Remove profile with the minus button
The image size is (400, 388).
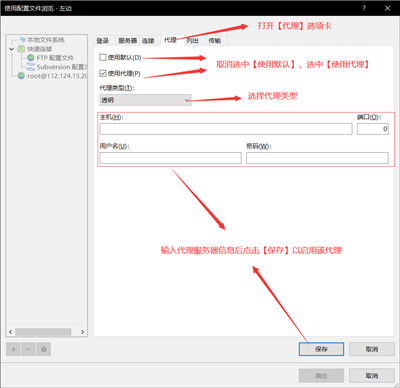pyautogui.click(x=28, y=349)
